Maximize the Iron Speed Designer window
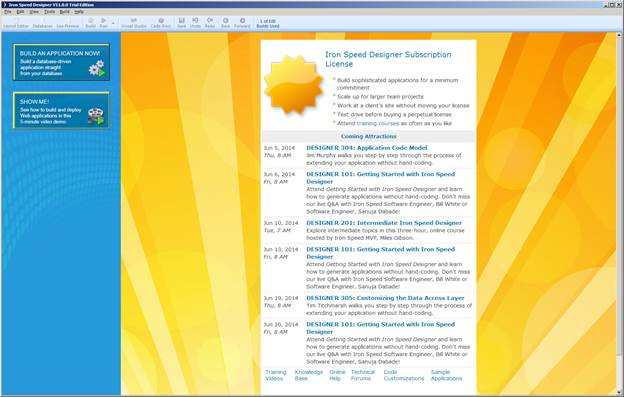This screenshot has width=624, height=397. [613, 4]
